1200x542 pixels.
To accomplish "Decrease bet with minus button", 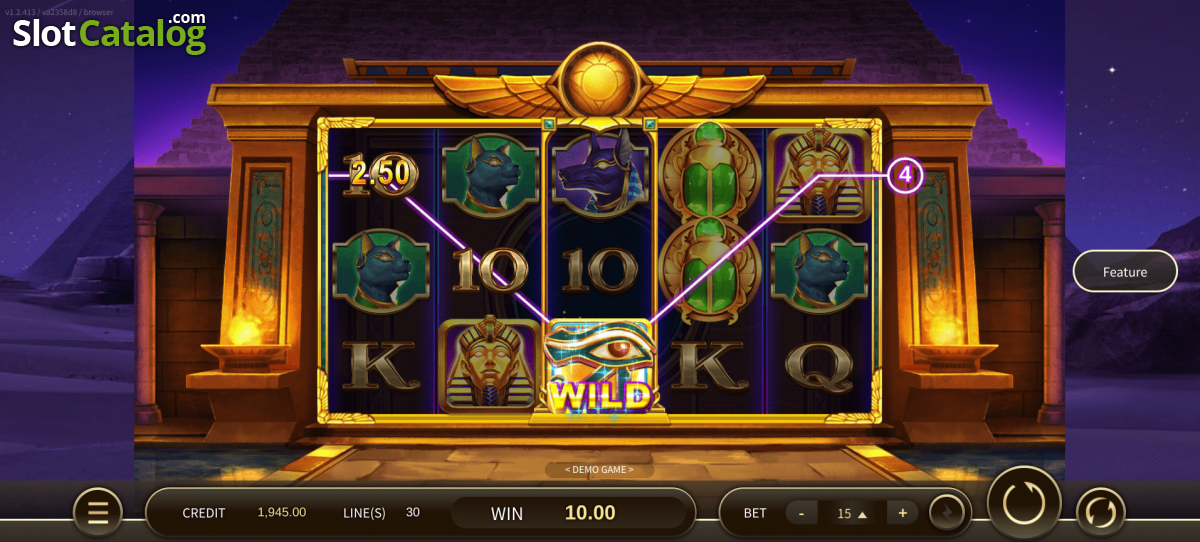I will tap(801, 513).
